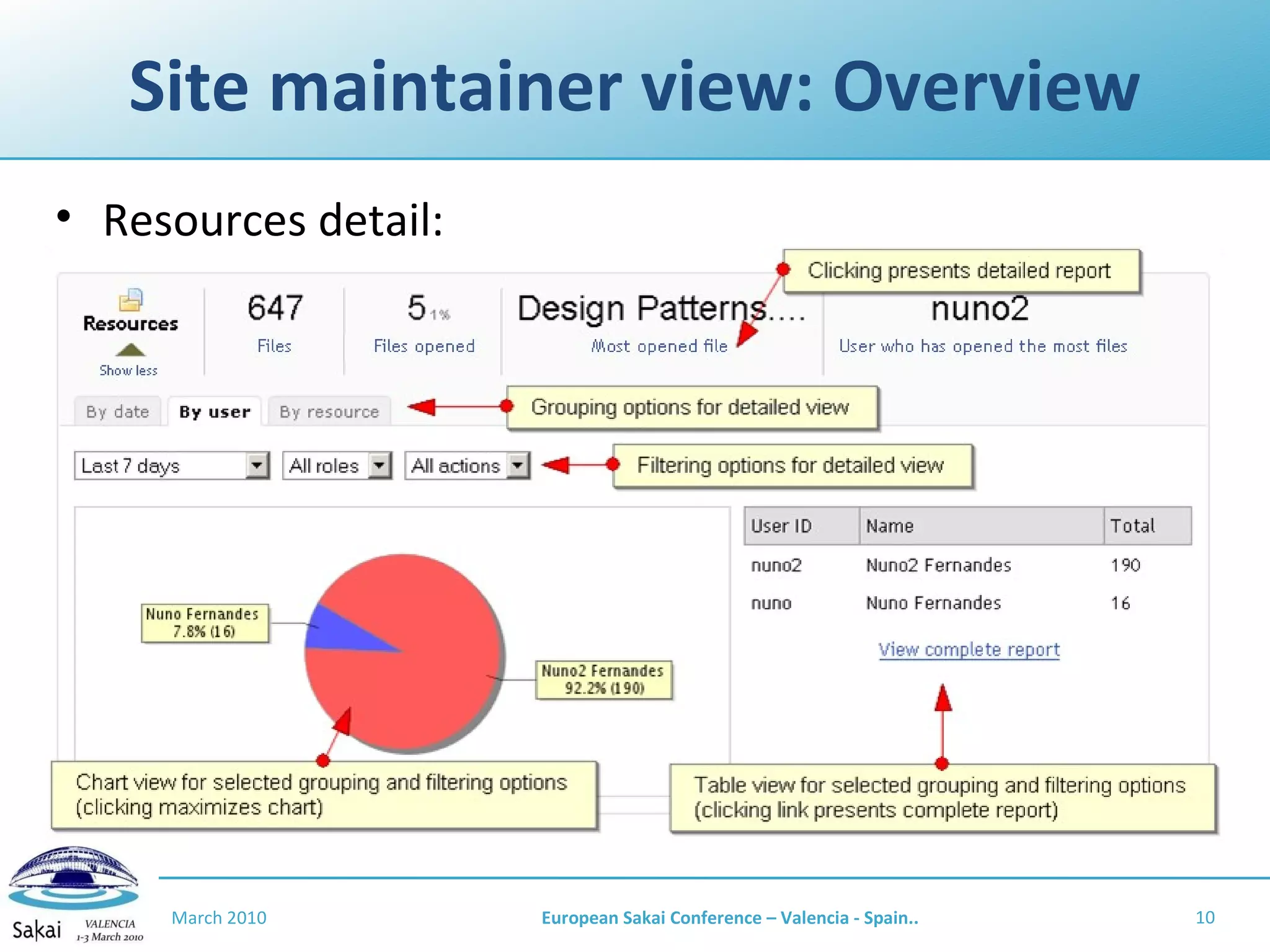1270x952 pixels.
Task: Switch to the By date tab
Action: [x=118, y=412]
